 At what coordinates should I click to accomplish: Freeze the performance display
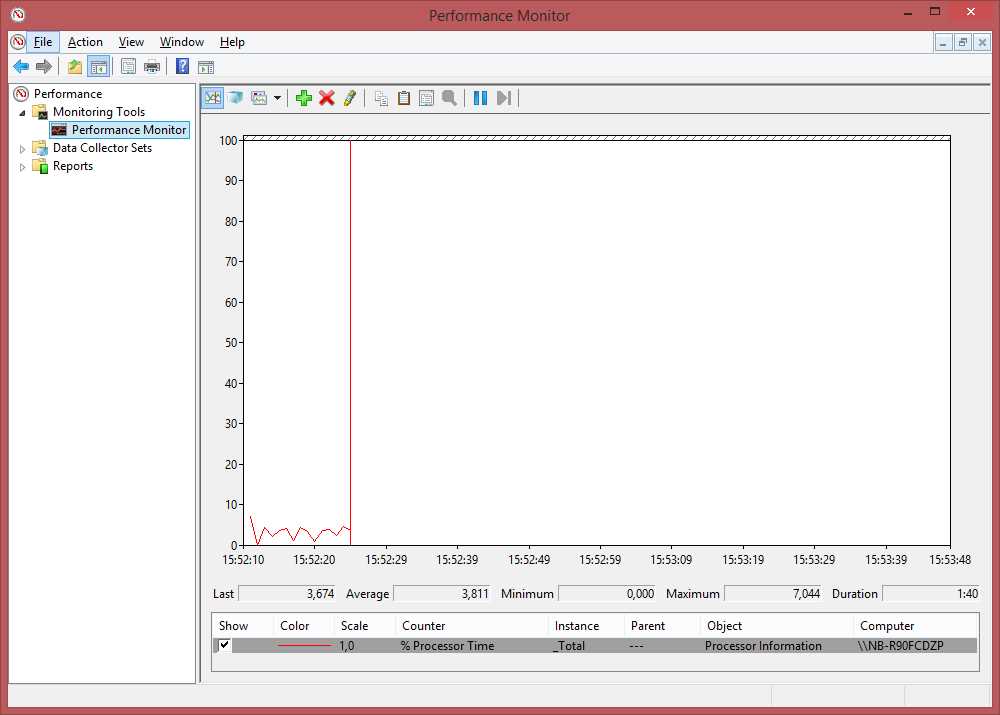pyautogui.click(x=479, y=97)
